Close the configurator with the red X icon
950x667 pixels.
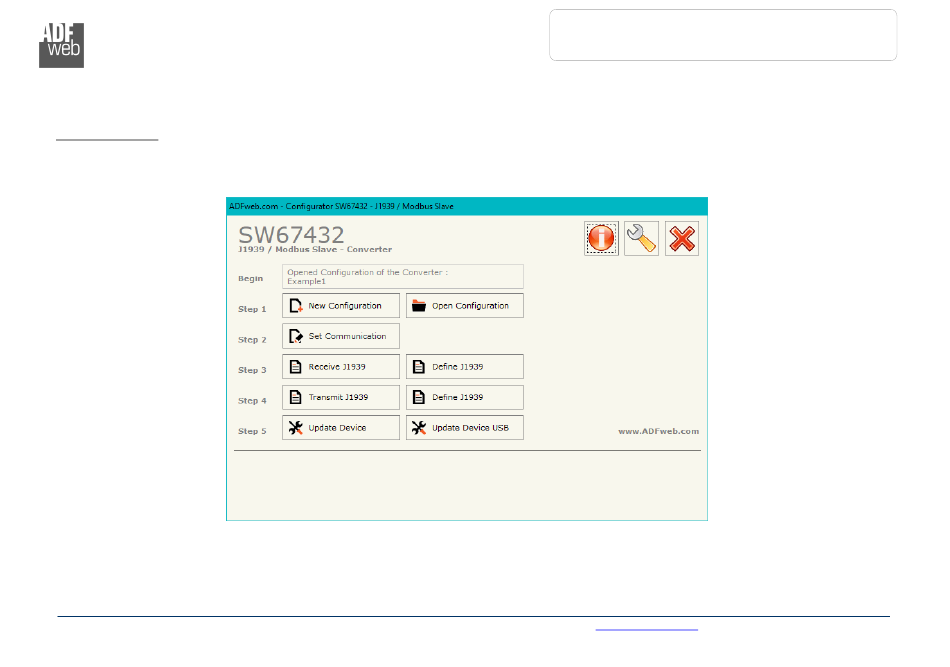682,238
